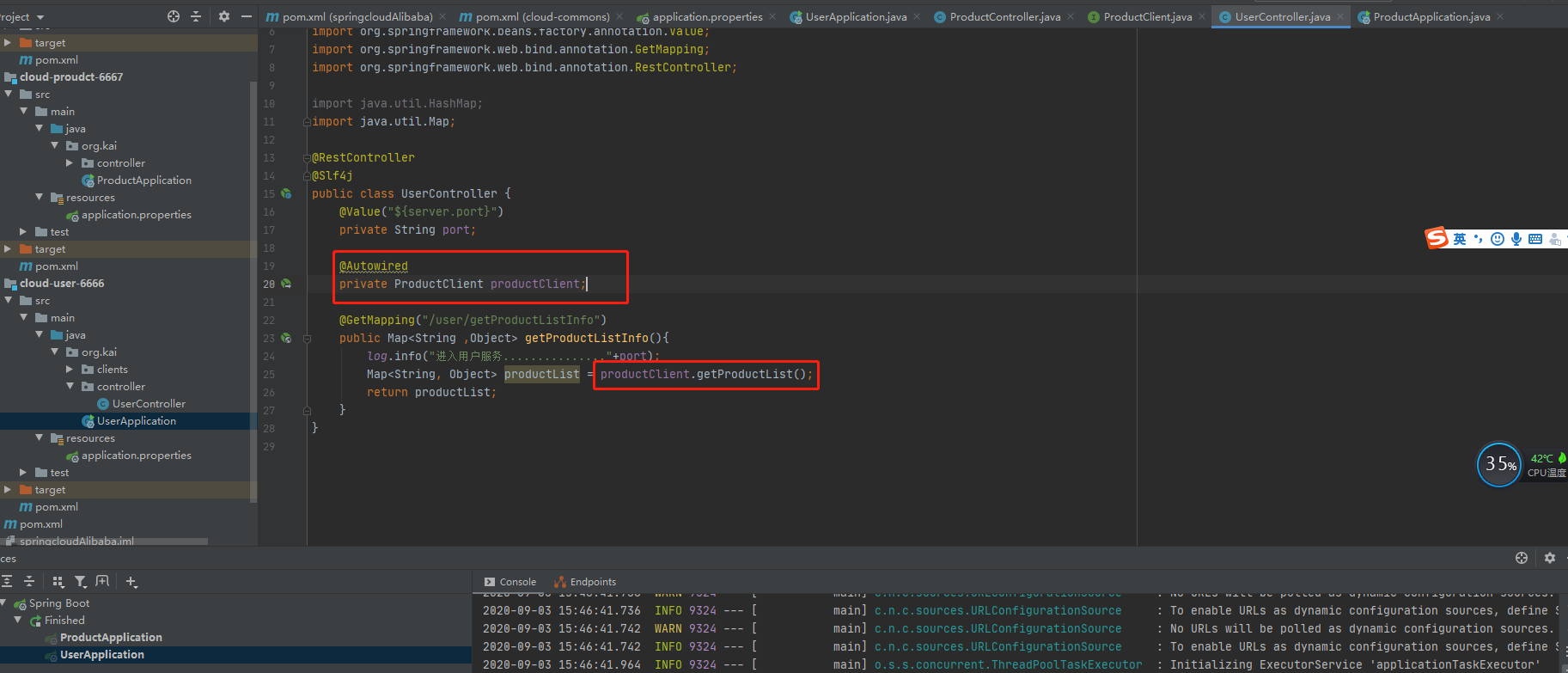Open the Sogou emoji panel

click(x=1498, y=239)
